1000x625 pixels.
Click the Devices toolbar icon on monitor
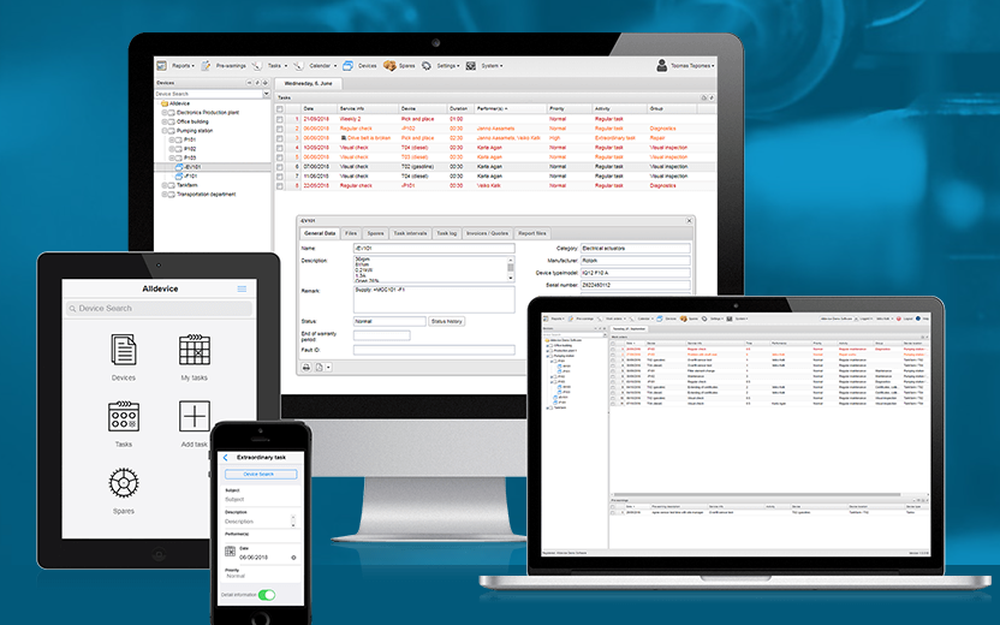[x=348, y=66]
